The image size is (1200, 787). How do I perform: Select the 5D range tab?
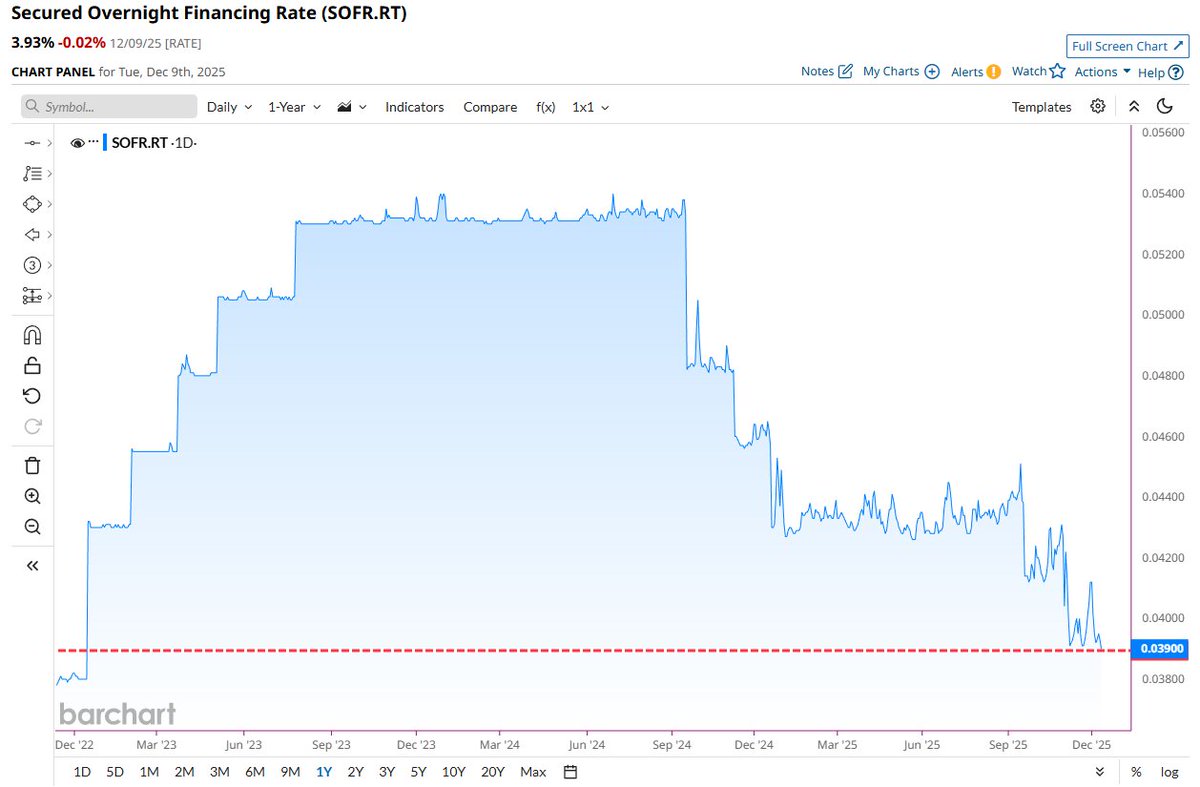tap(116, 772)
